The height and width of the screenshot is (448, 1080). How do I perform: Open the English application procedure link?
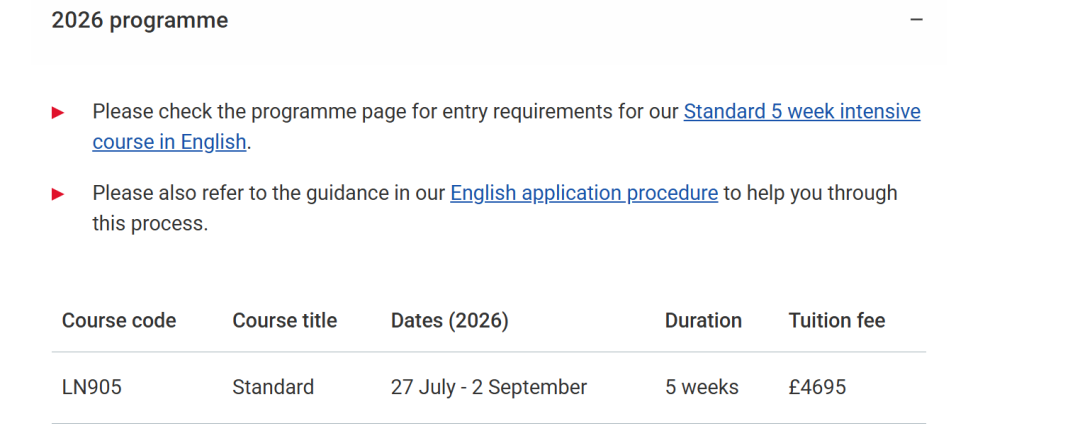[584, 193]
